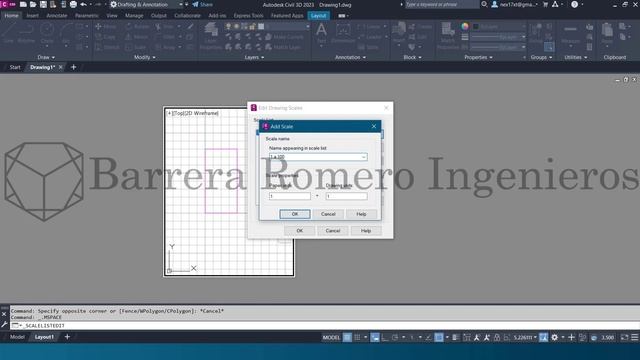The image size is (640, 360).
Task: Select the Dimension tool in Annotation panel
Action: pos(343,33)
